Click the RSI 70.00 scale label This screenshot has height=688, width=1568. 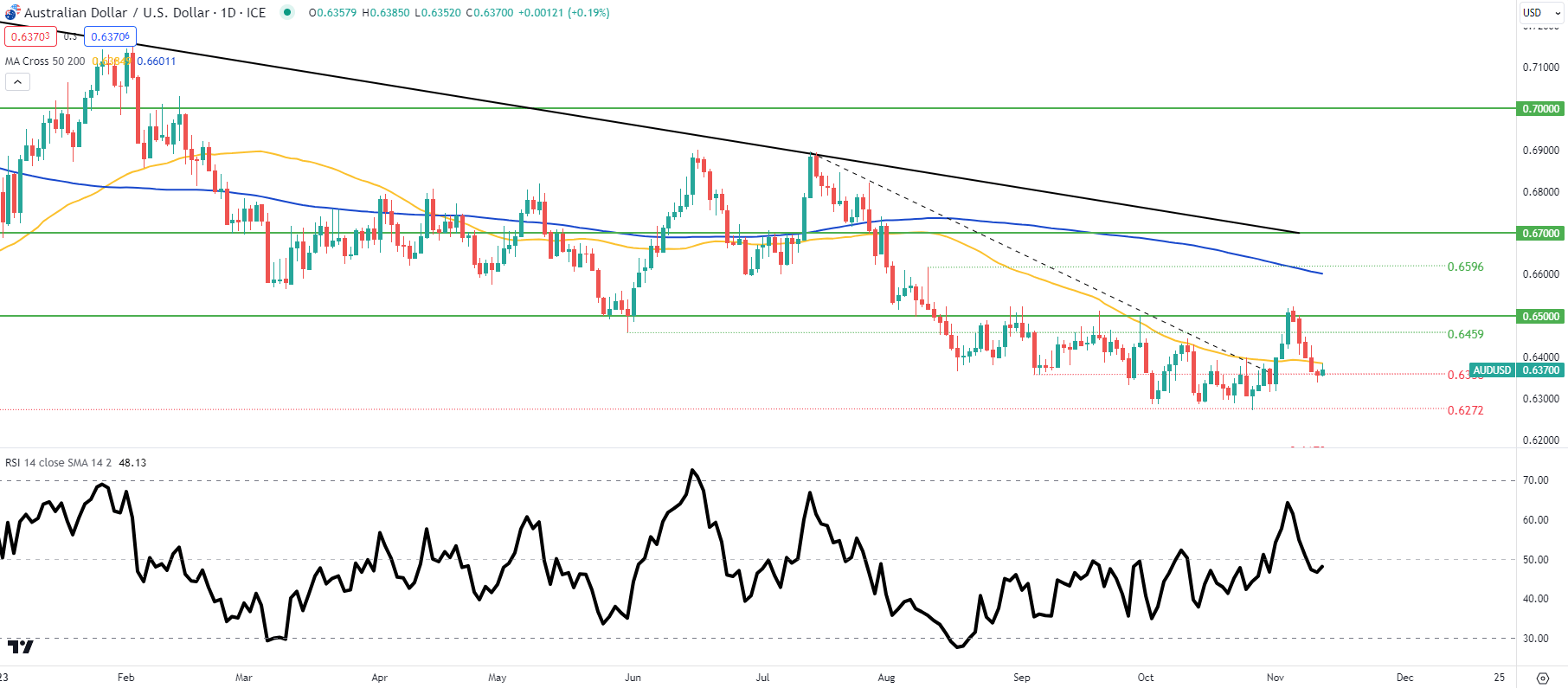click(1536, 480)
